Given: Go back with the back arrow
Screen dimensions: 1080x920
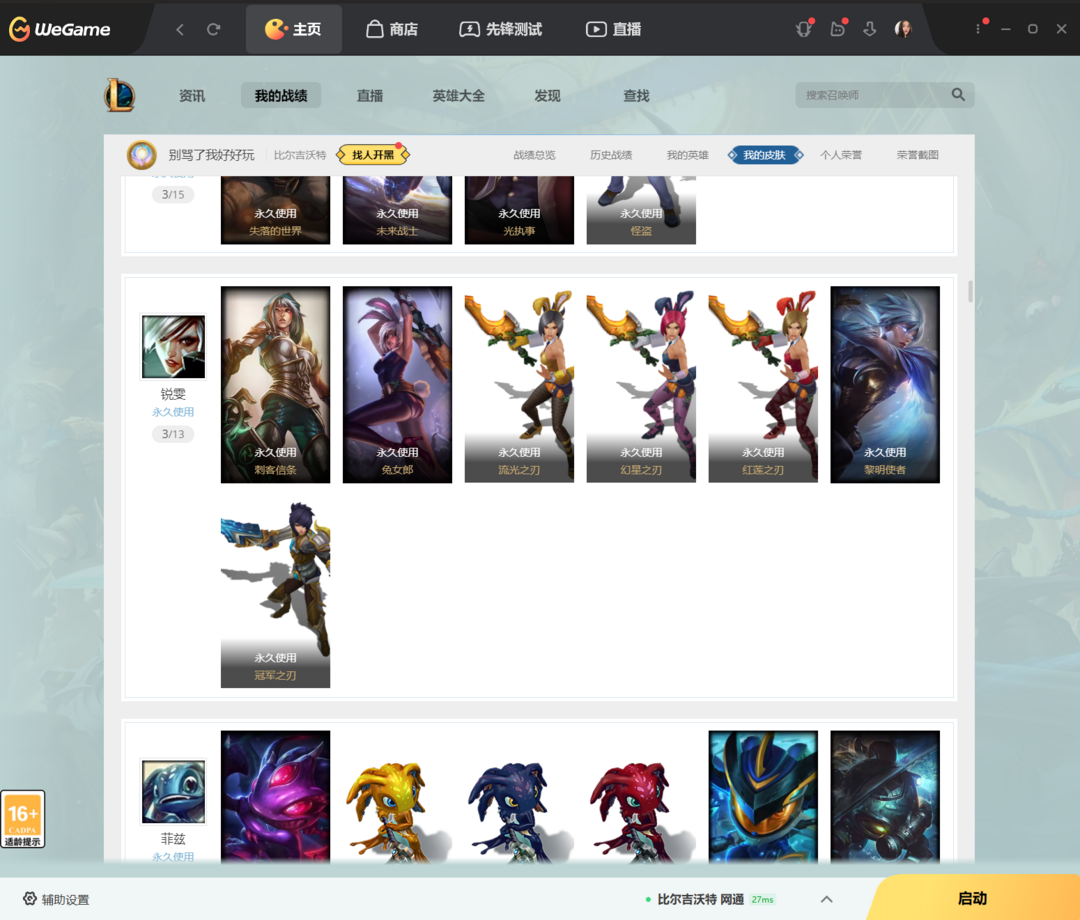Looking at the screenshot, I should point(180,29).
